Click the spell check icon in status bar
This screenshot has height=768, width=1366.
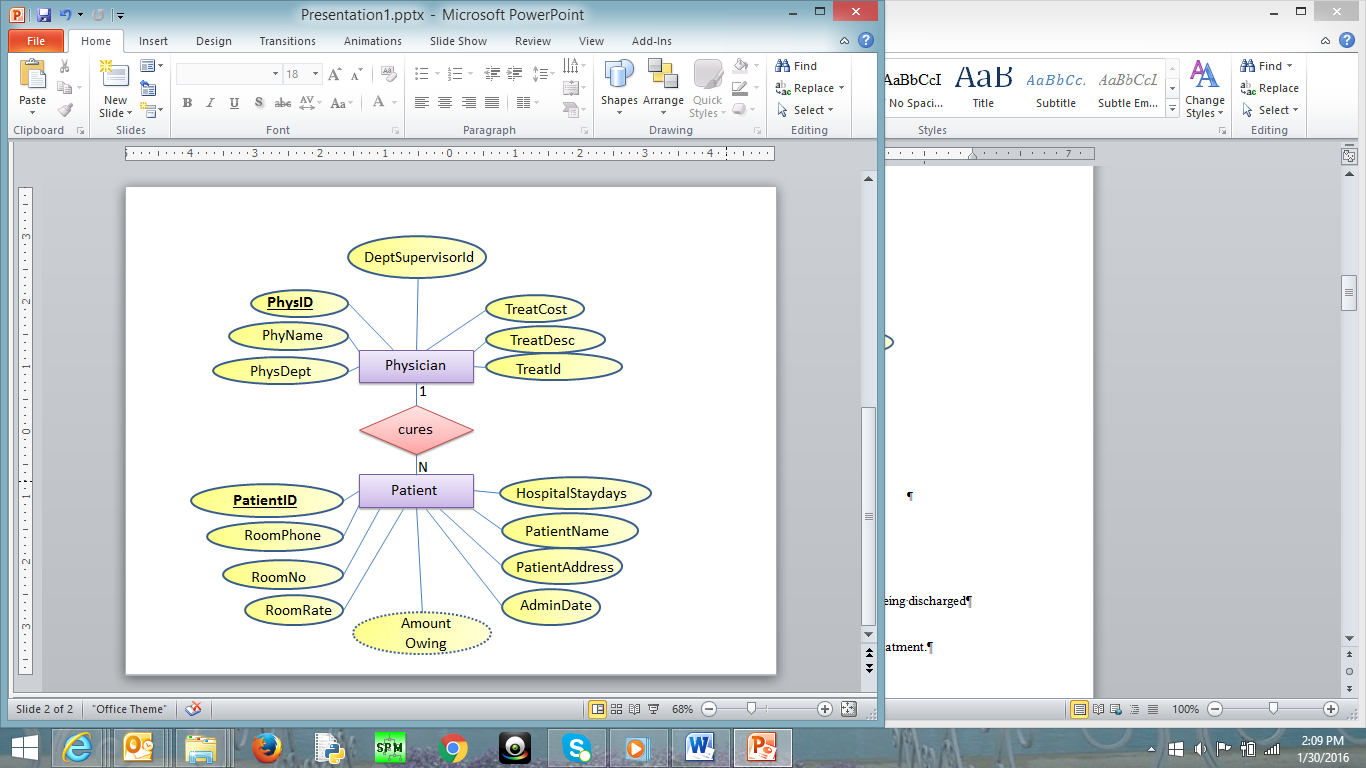click(x=194, y=709)
